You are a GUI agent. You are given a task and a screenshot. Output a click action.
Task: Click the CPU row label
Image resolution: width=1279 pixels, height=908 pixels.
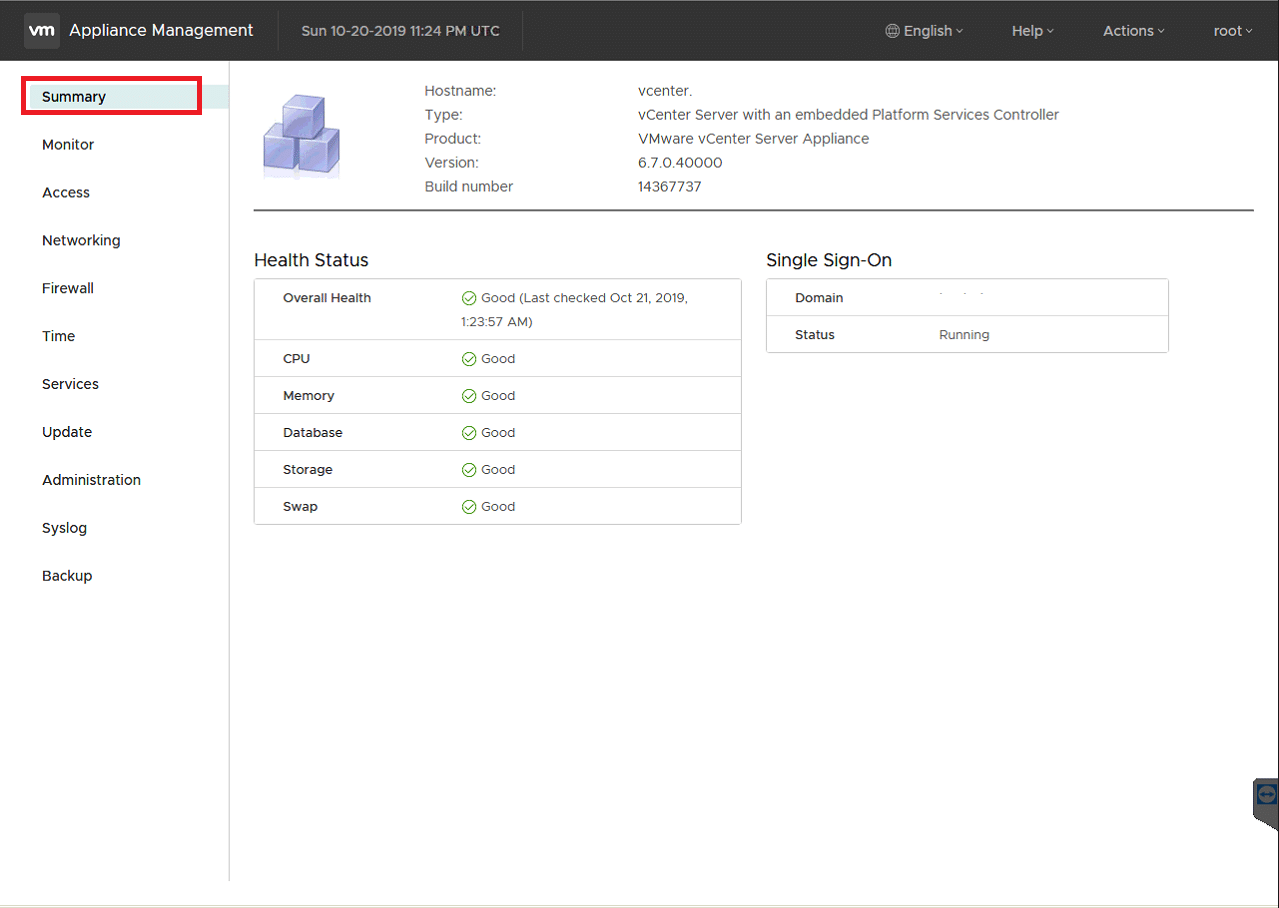point(296,359)
